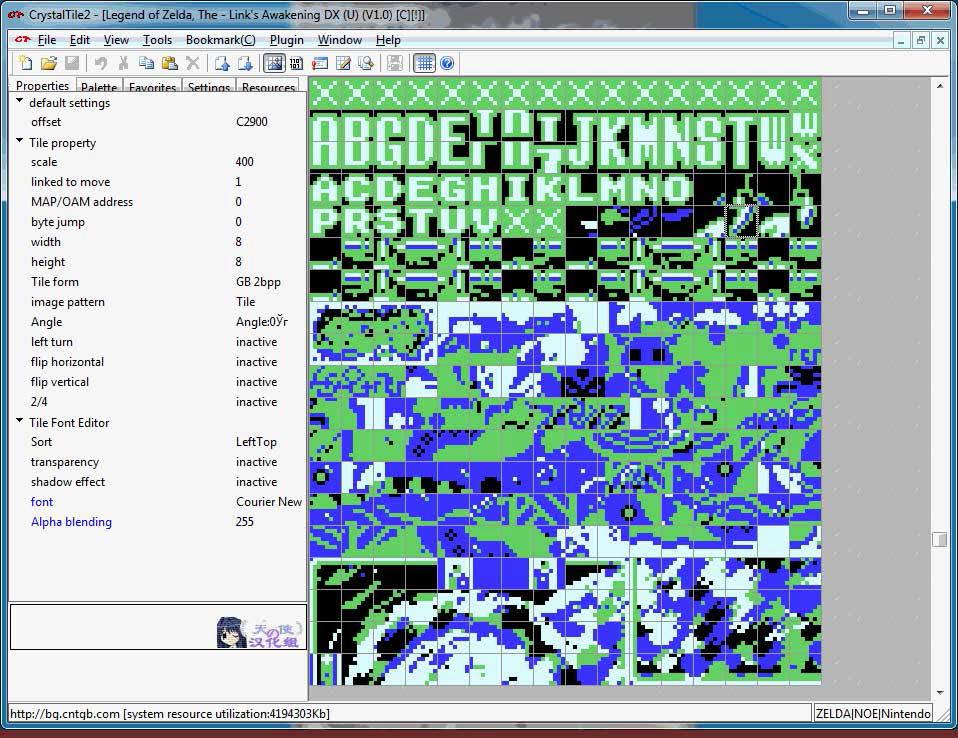958x738 pixels.
Task: Paste with the clipboard icon
Action: (x=169, y=63)
